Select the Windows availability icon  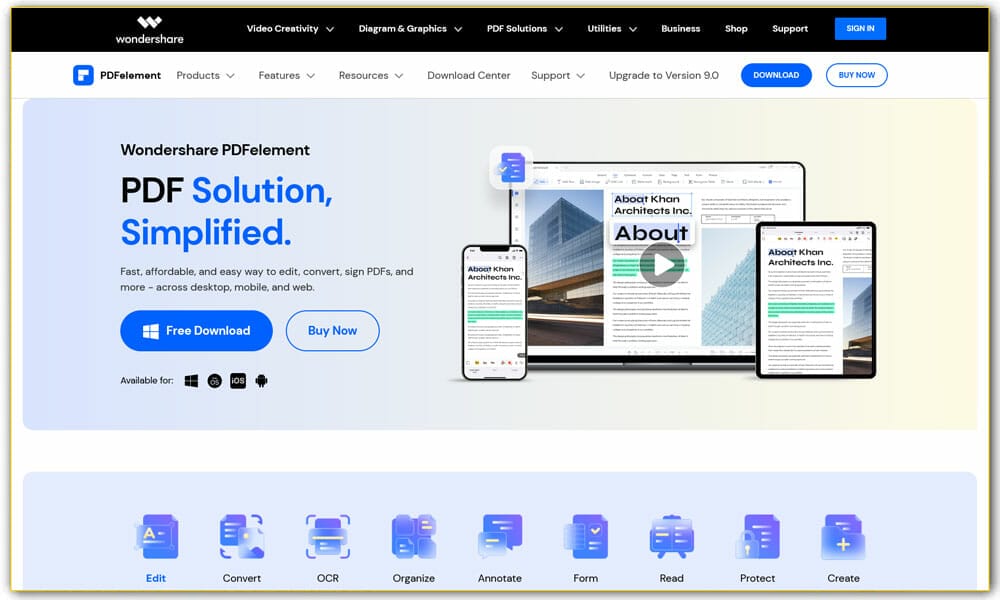[x=190, y=381]
